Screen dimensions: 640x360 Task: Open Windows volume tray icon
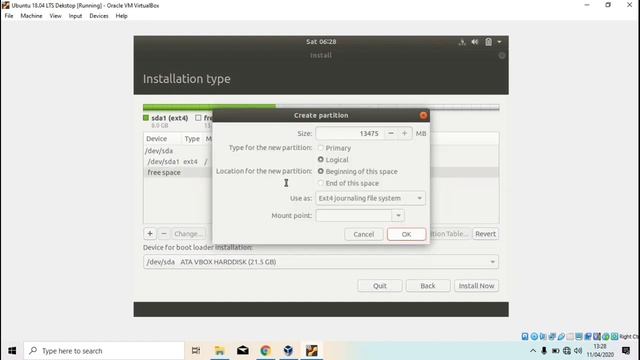(x=578, y=351)
